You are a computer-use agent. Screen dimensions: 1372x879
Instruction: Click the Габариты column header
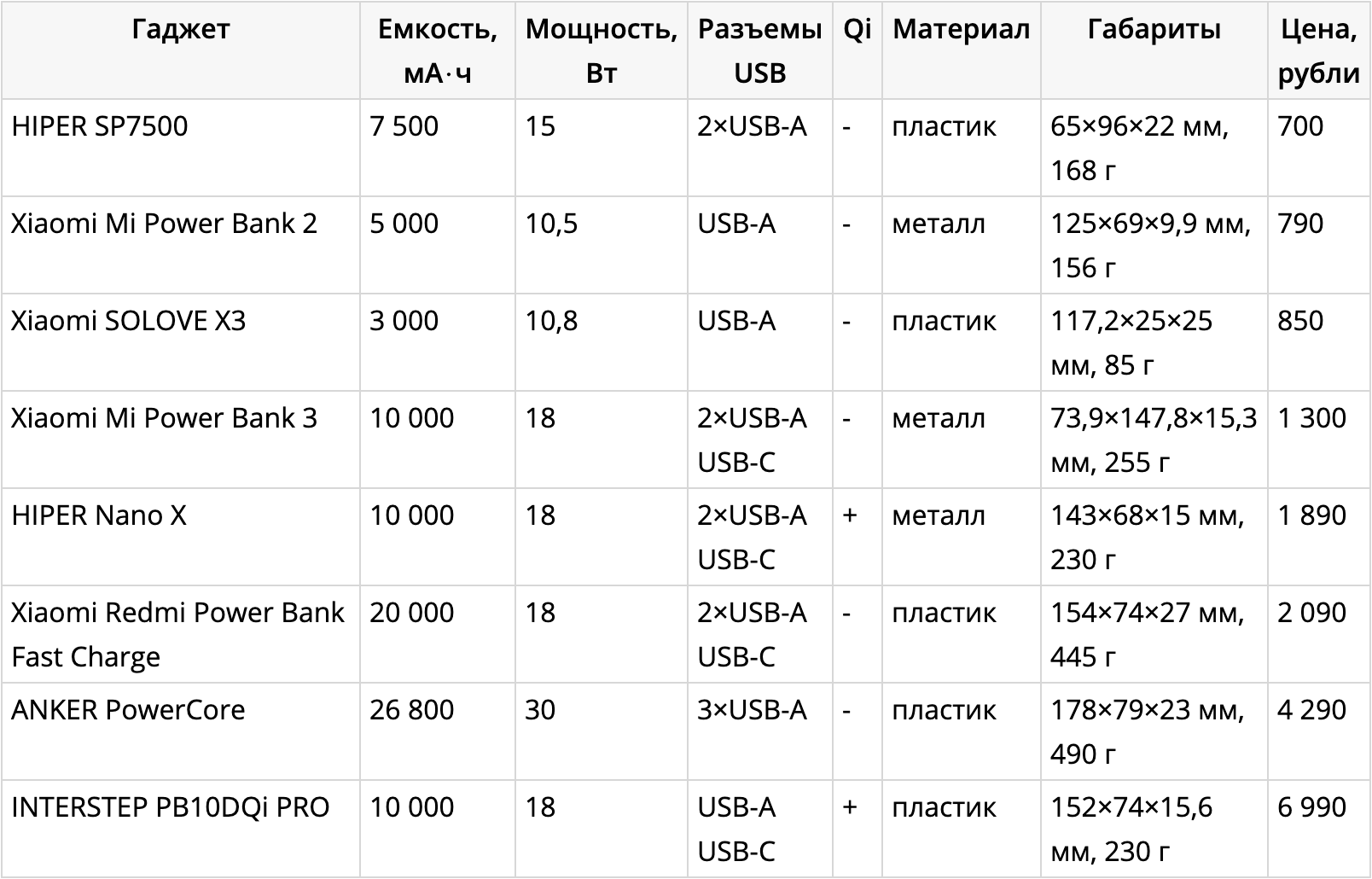pyautogui.click(x=1154, y=50)
